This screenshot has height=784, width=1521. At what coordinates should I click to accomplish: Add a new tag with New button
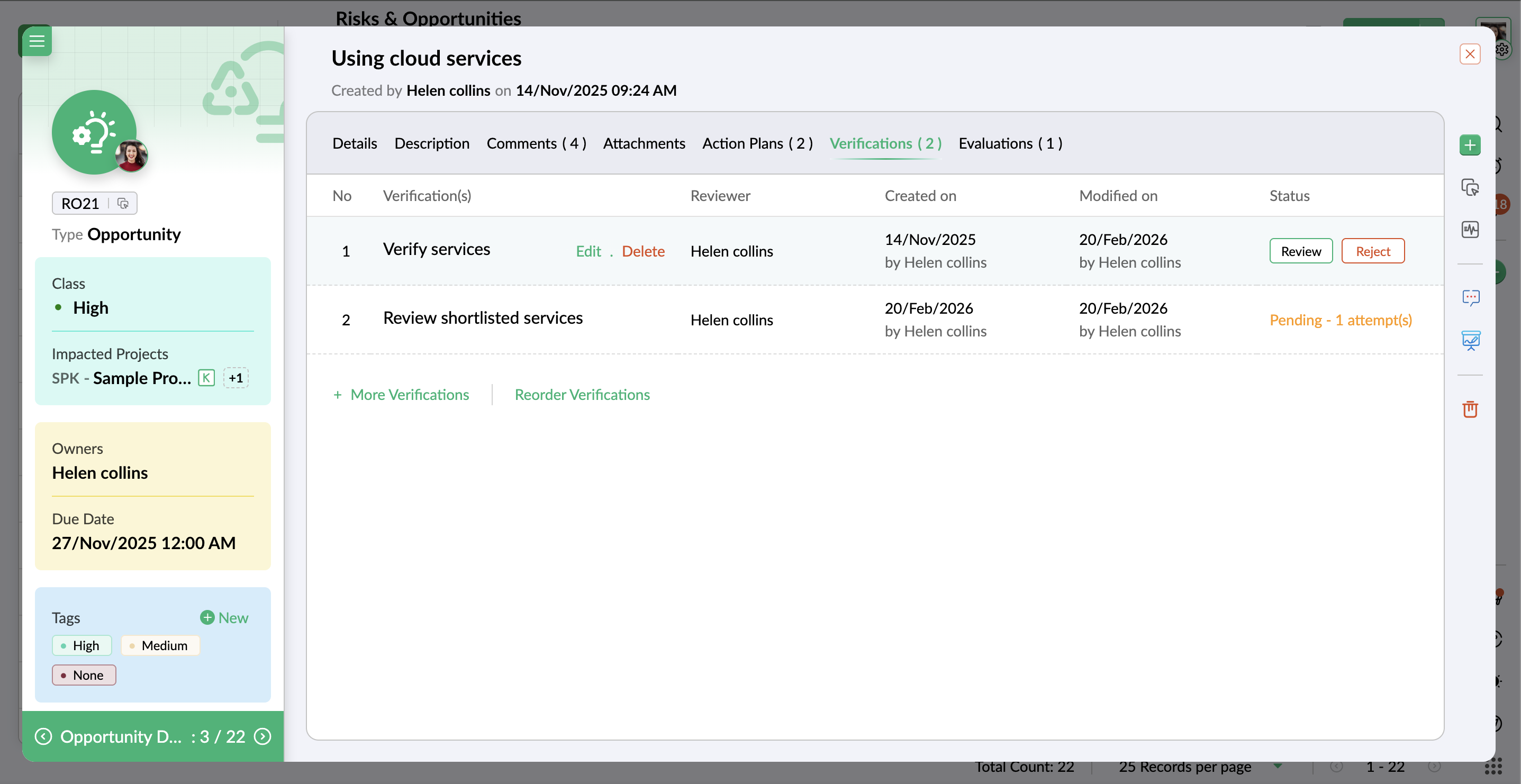(224, 617)
